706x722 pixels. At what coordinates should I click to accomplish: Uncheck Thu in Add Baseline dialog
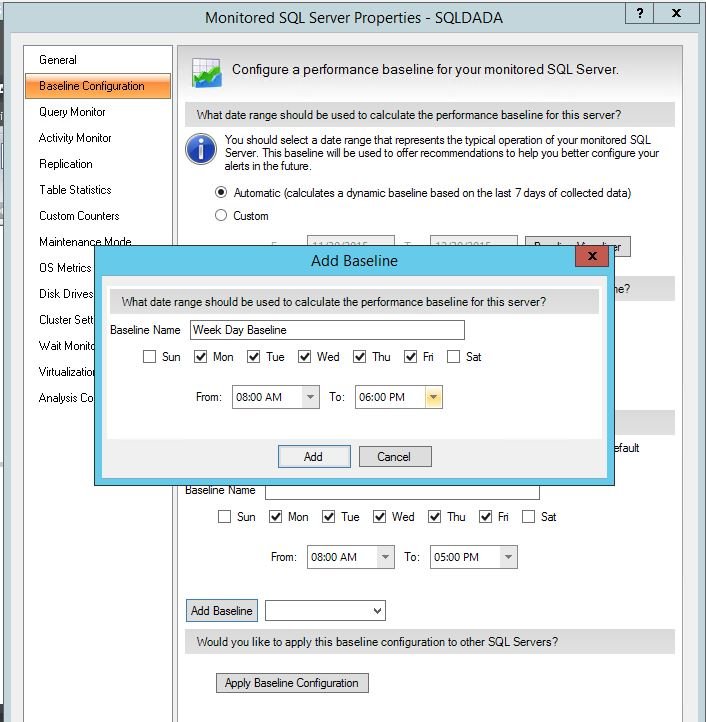[360, 357]
